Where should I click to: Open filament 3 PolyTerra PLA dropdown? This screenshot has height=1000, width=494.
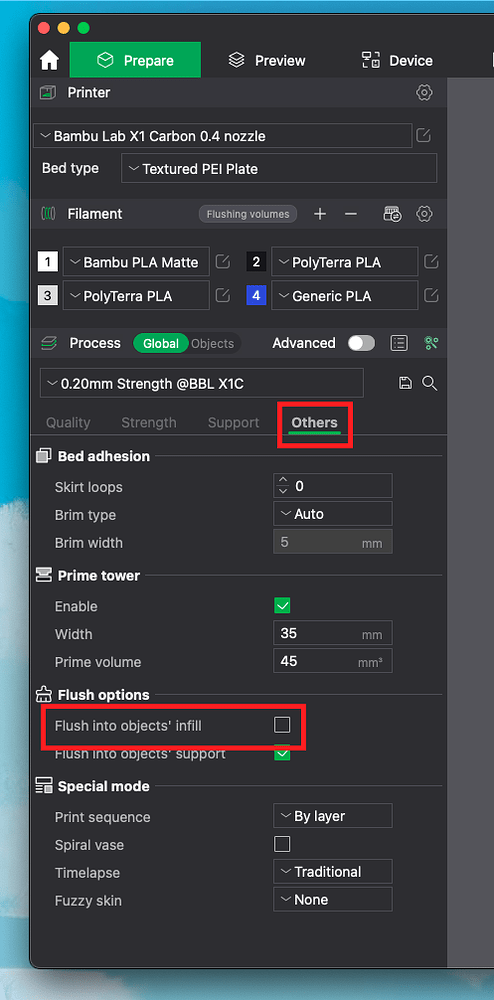[136, 295]
